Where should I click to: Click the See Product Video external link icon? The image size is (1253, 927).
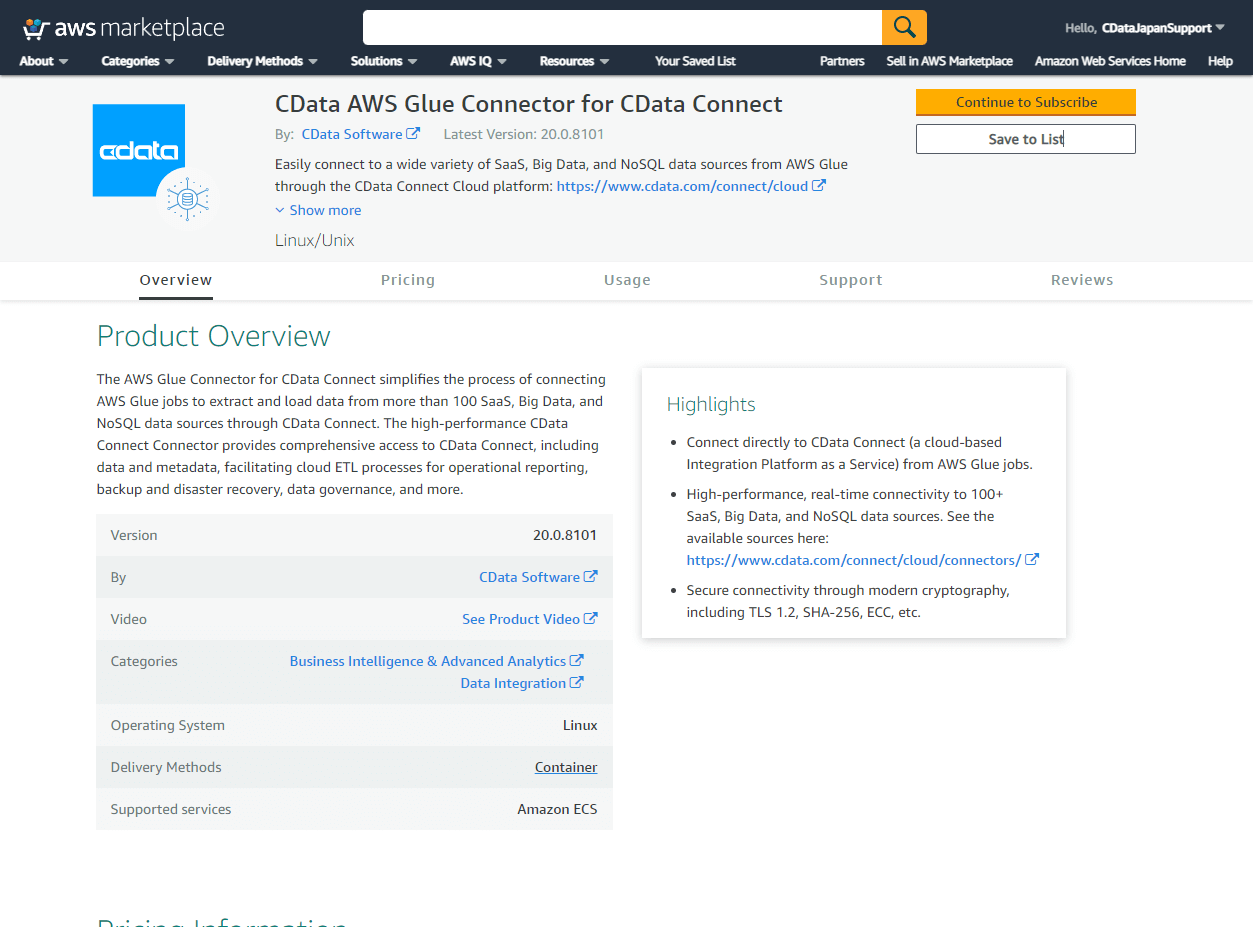pyautogui.click(x=592, y=618)
